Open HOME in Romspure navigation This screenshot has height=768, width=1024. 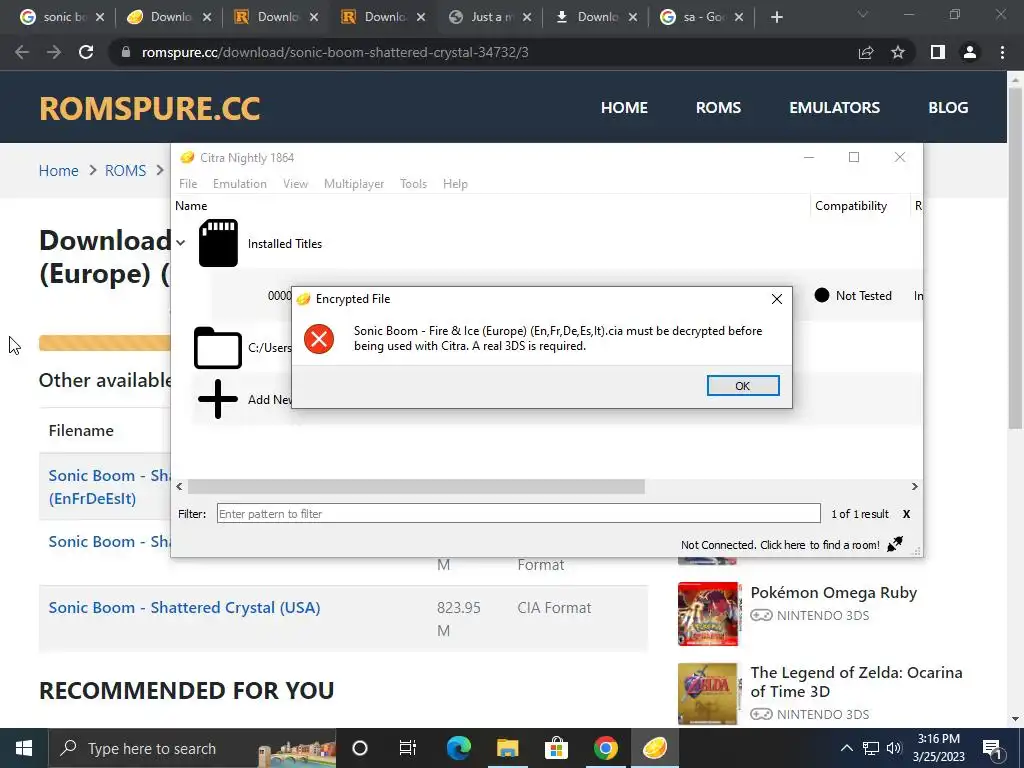624,108
